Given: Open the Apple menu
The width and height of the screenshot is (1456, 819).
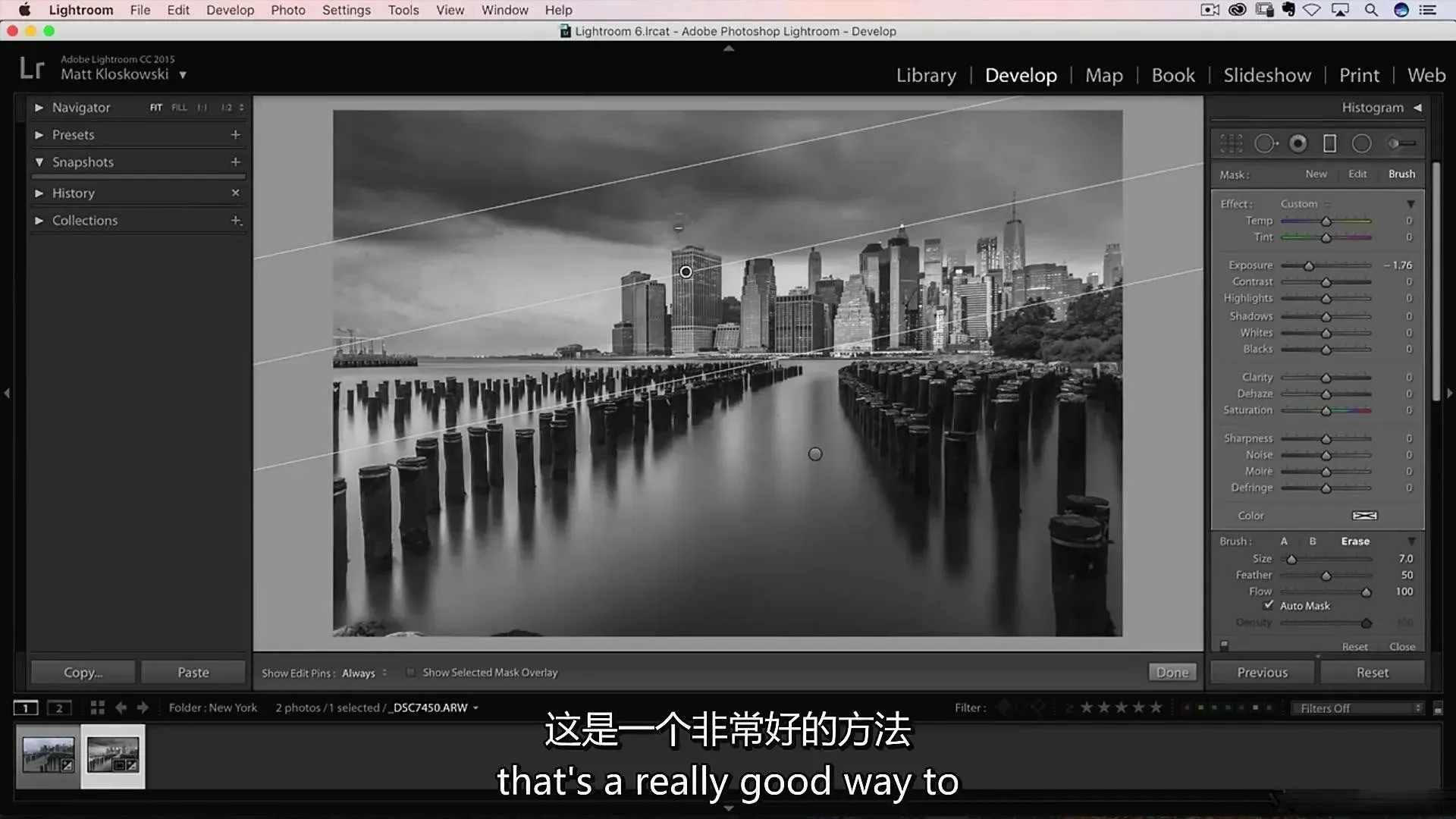Looking at the screenshot, I should 24,10.
